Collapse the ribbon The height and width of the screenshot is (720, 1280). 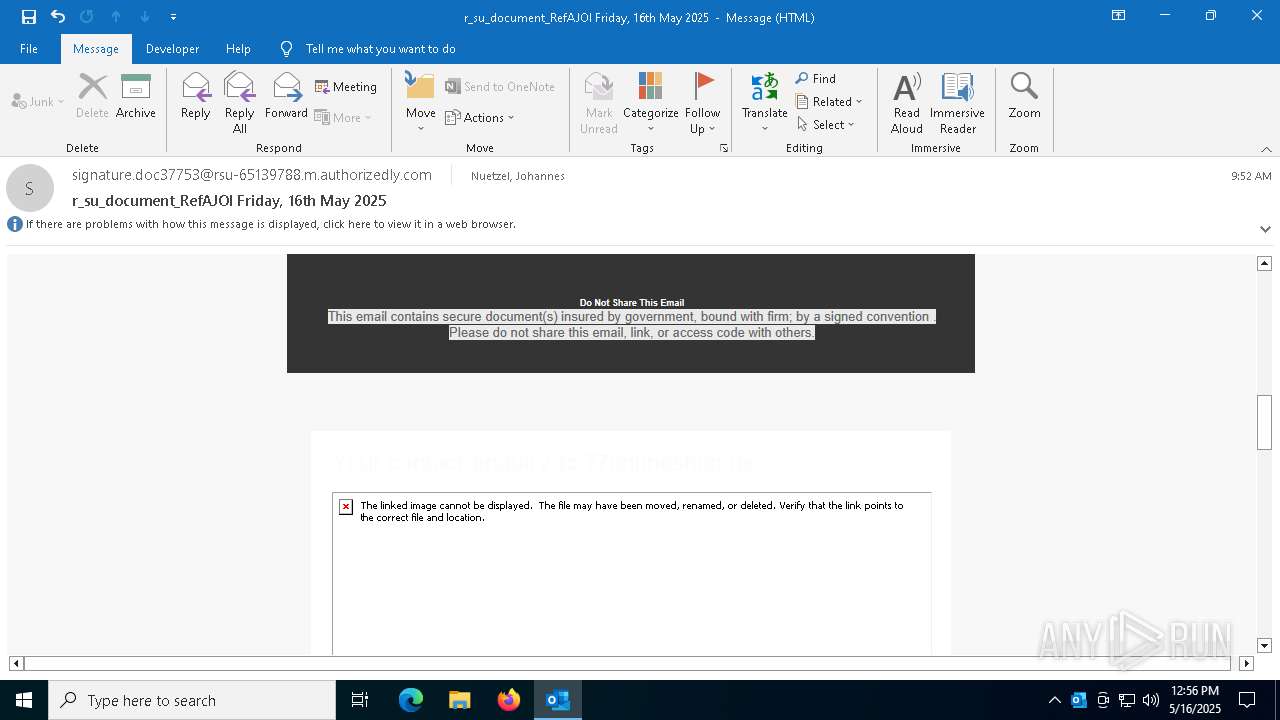[x=1266, y=149]
